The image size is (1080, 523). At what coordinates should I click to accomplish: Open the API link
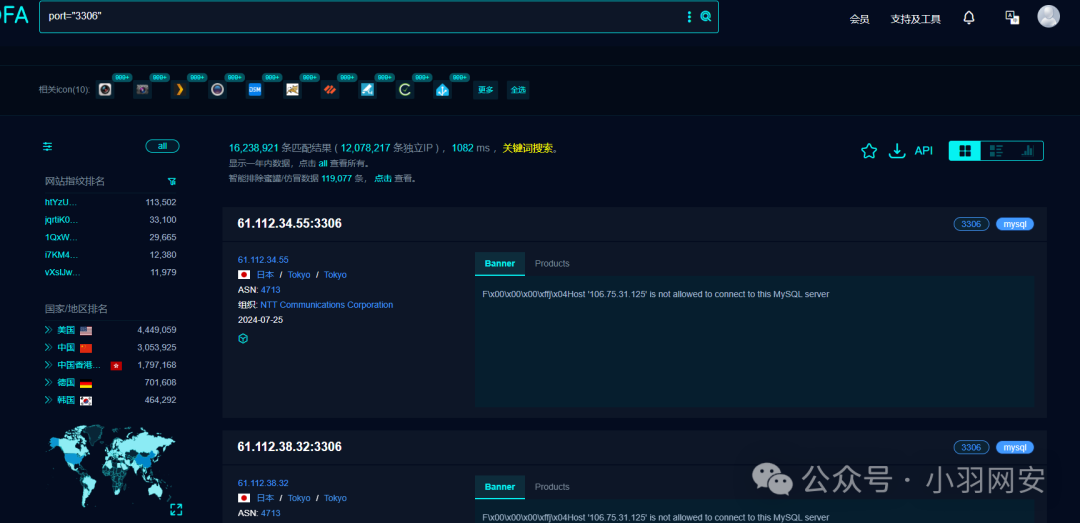[924, 151]
